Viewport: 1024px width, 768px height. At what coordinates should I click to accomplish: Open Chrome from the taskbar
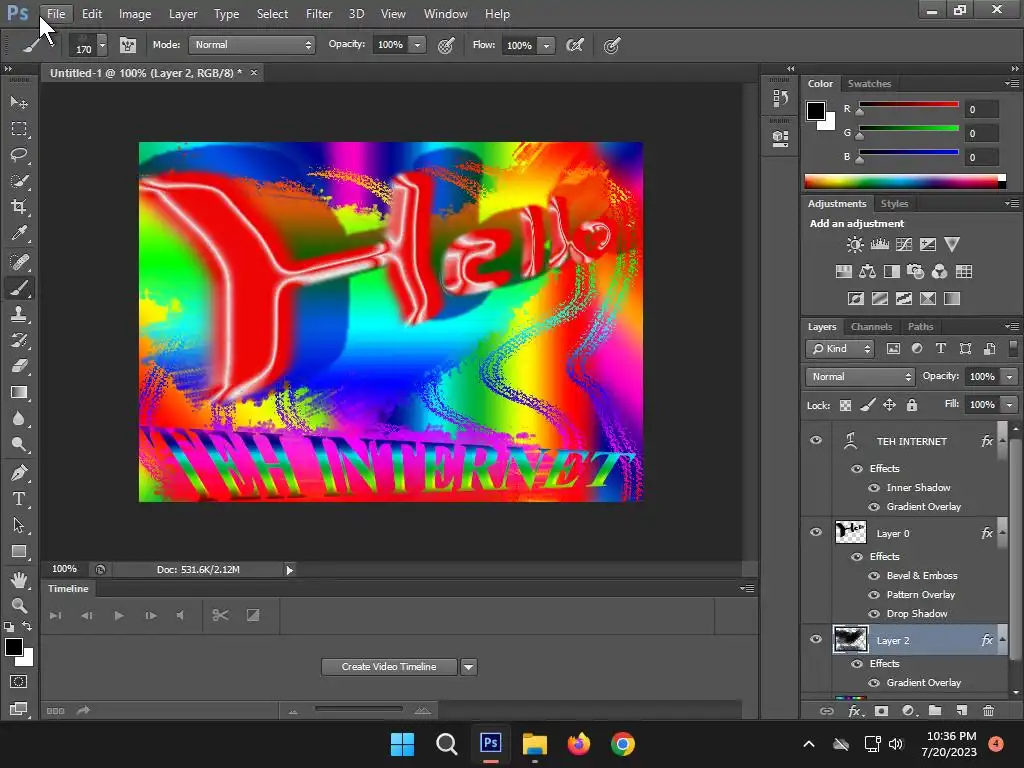pyautogui.click(x=623, y=744)
